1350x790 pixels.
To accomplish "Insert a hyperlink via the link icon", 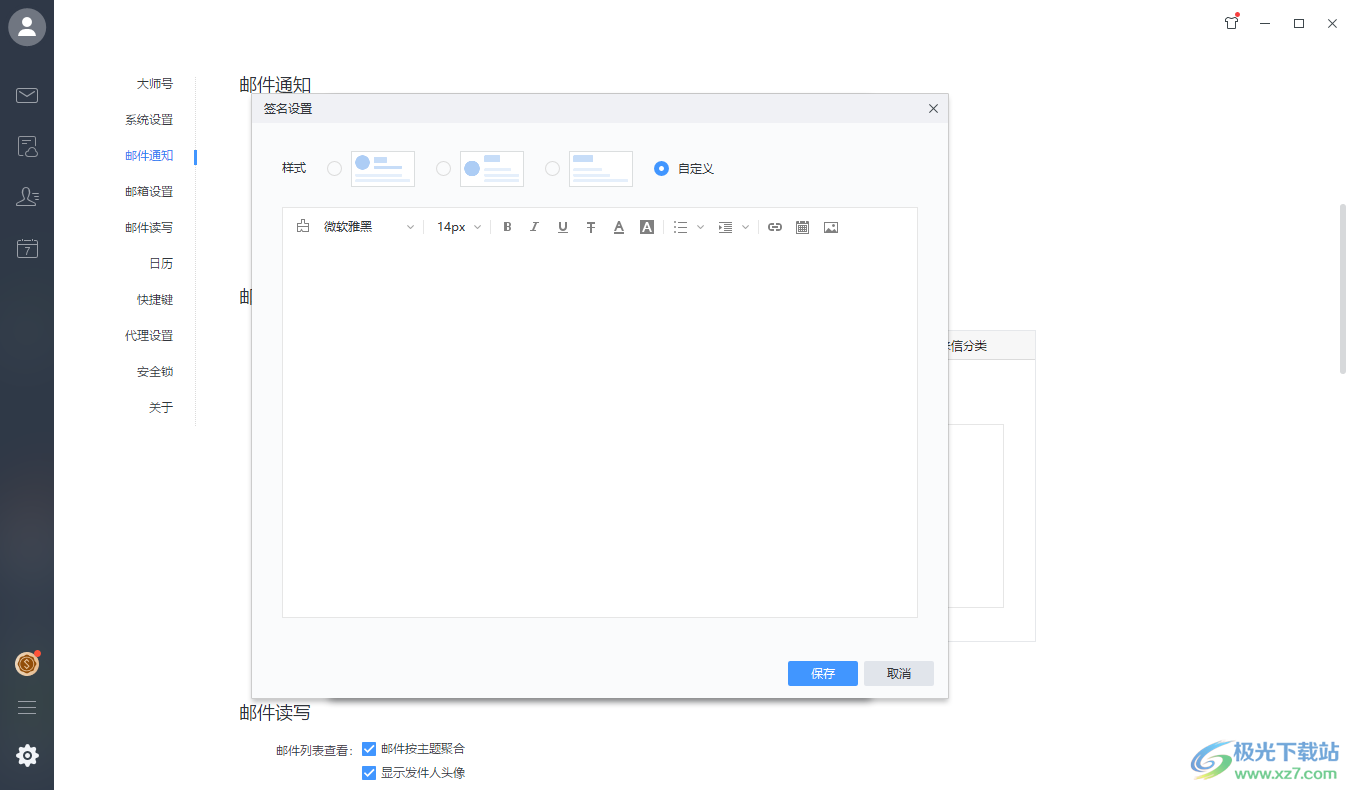I will tap(775, 227).
